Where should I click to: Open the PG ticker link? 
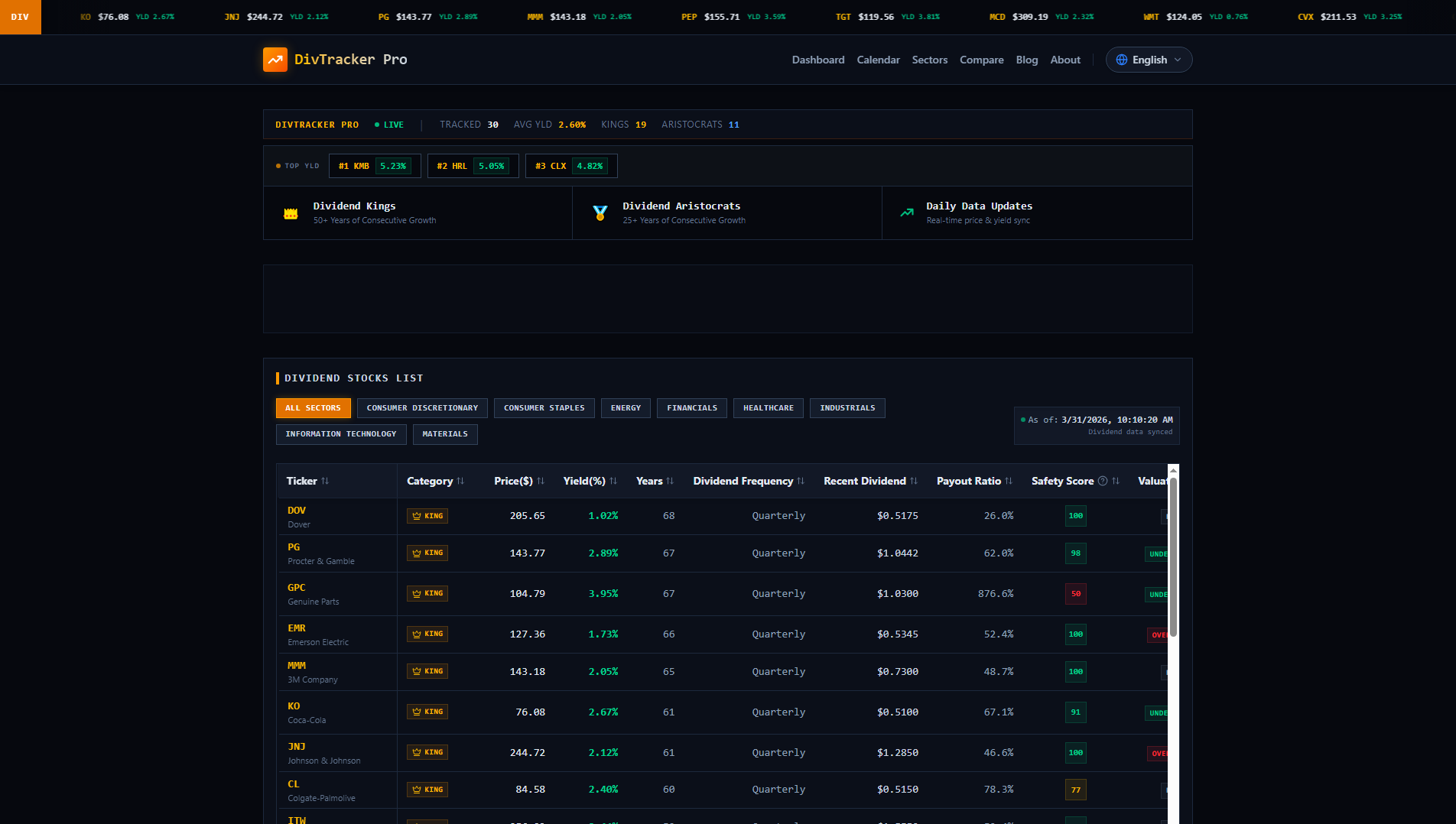coord(294,547)
